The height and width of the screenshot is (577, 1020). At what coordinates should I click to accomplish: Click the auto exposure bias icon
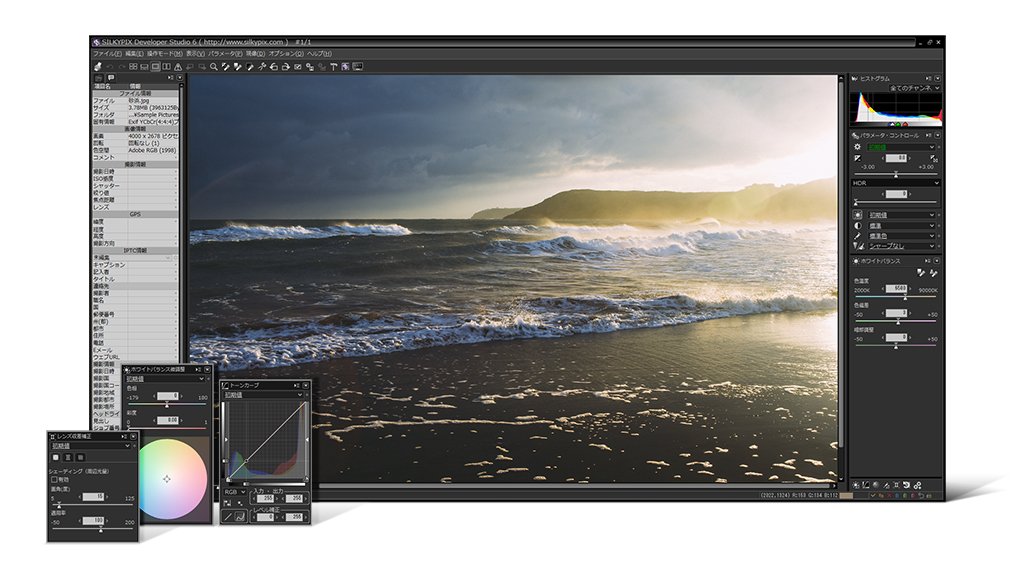coord(933,158)
